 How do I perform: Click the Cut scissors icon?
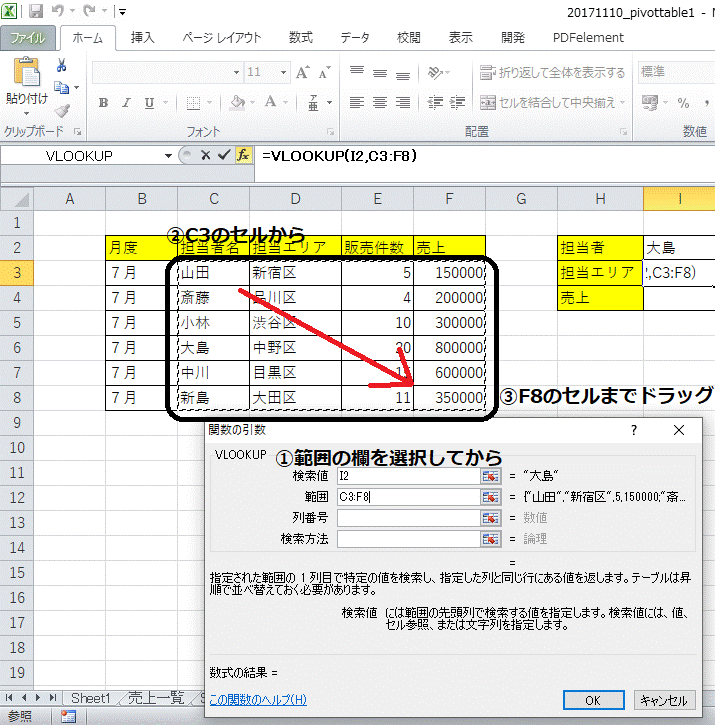click(62, 66)
